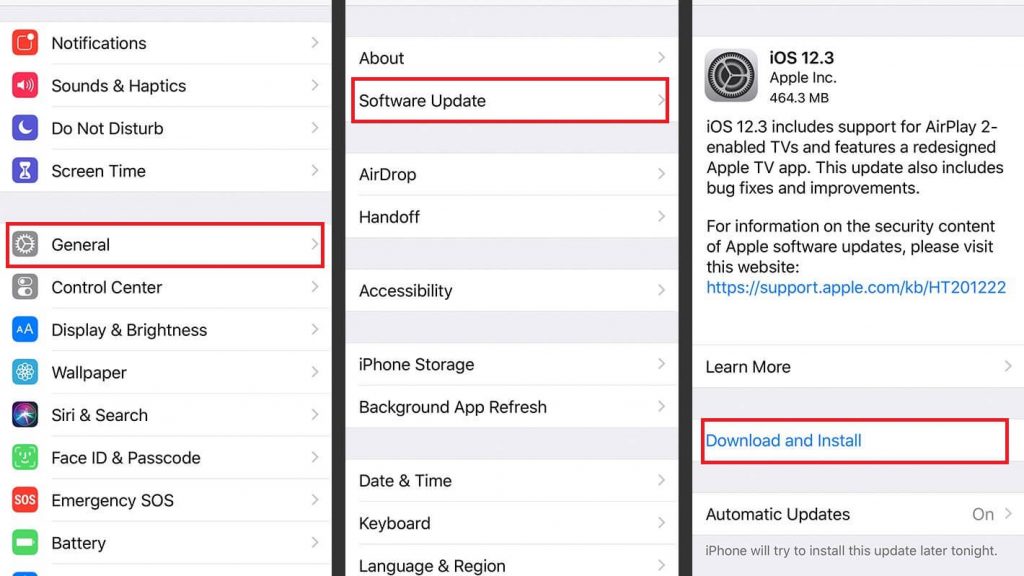This screenshot has width=1024, height=576.
Task: Tap the Wallpaper flower icon
Action: tap(25, 372)
